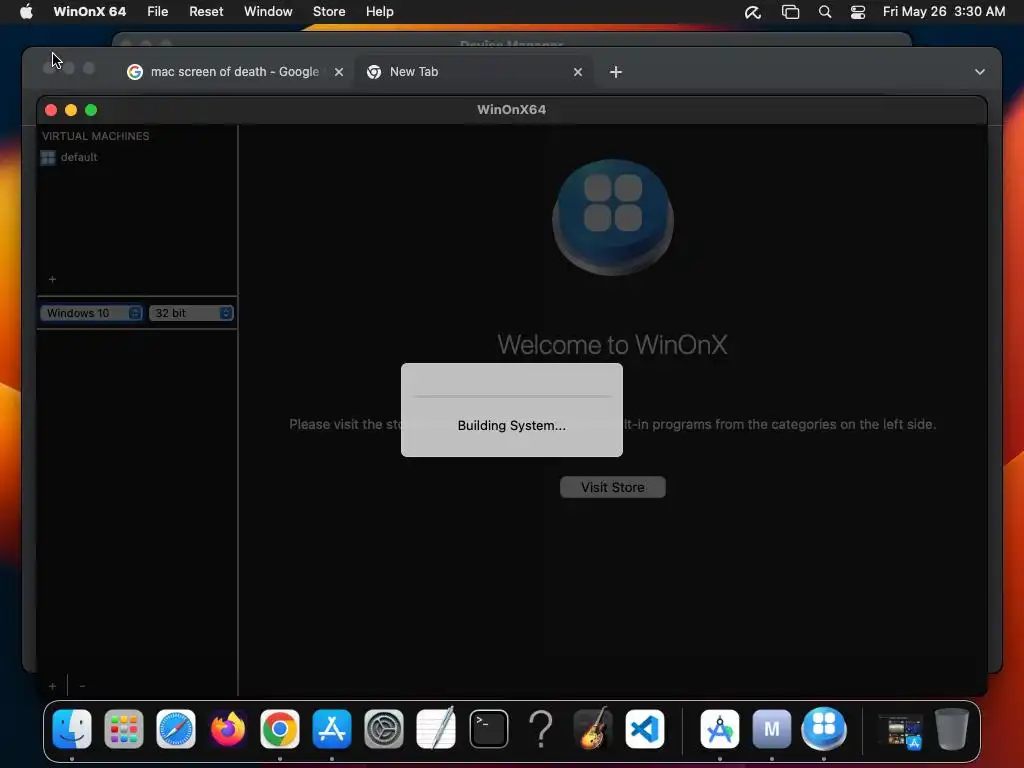Click the VIRTUAL MACHINES sidebar heading
This screenshot has height=768, width=1024.
tap(95, 136)
